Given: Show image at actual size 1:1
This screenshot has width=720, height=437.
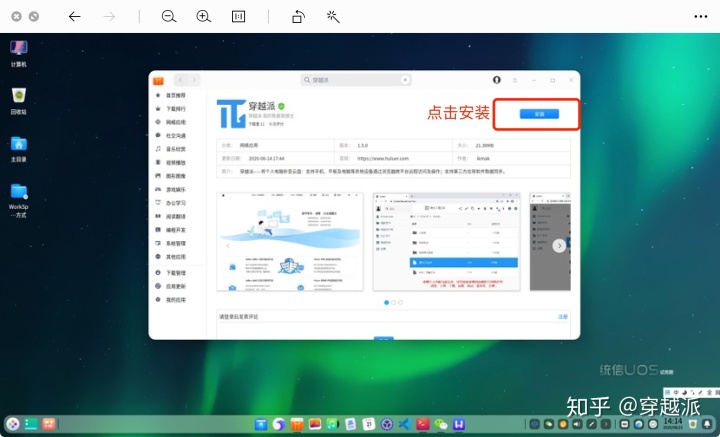Looking at the screenshot, I should 238,17.
